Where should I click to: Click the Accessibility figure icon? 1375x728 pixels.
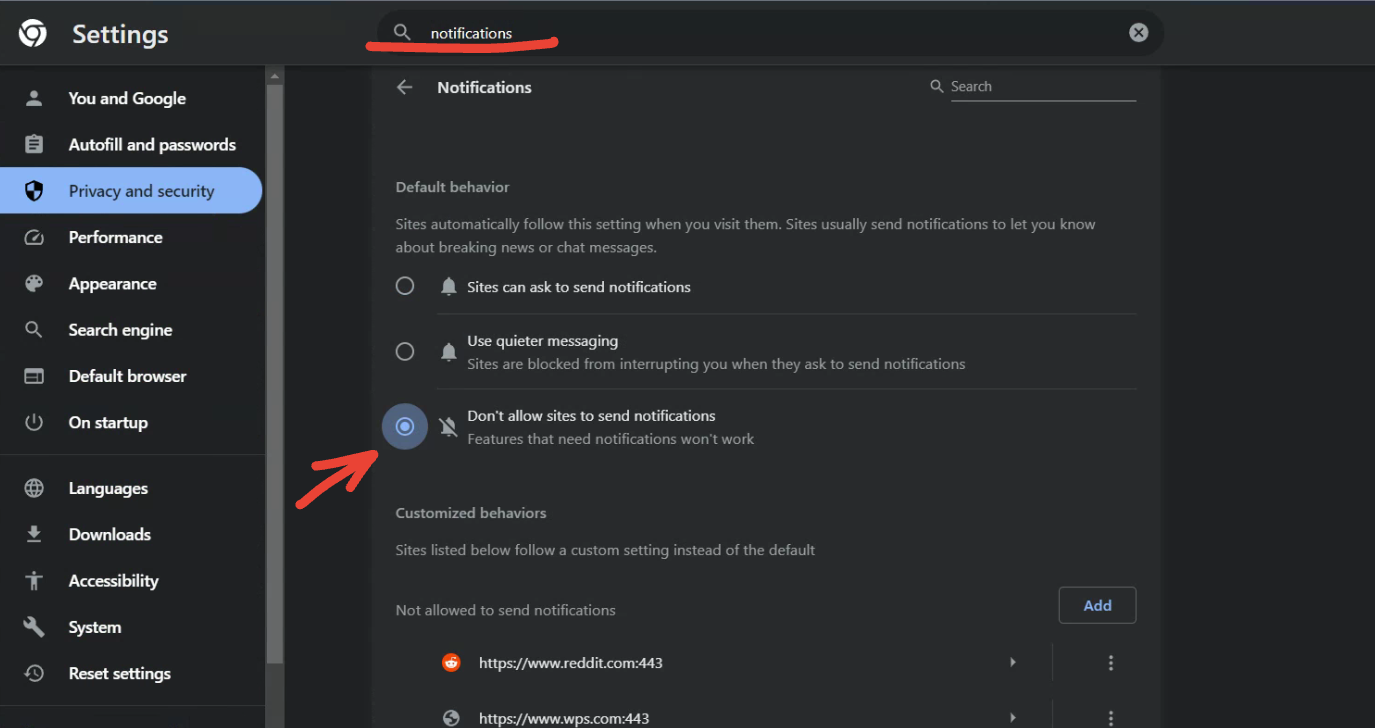[34, 581]
